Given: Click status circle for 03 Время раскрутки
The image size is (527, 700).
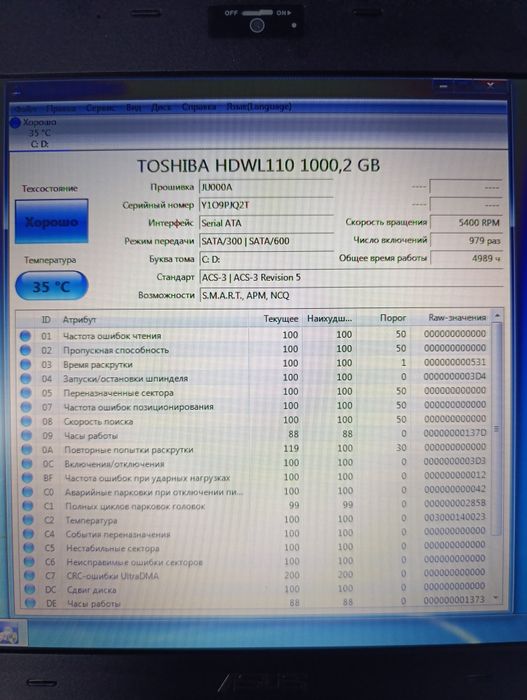Looking at the screenshot, I should 26,364.
